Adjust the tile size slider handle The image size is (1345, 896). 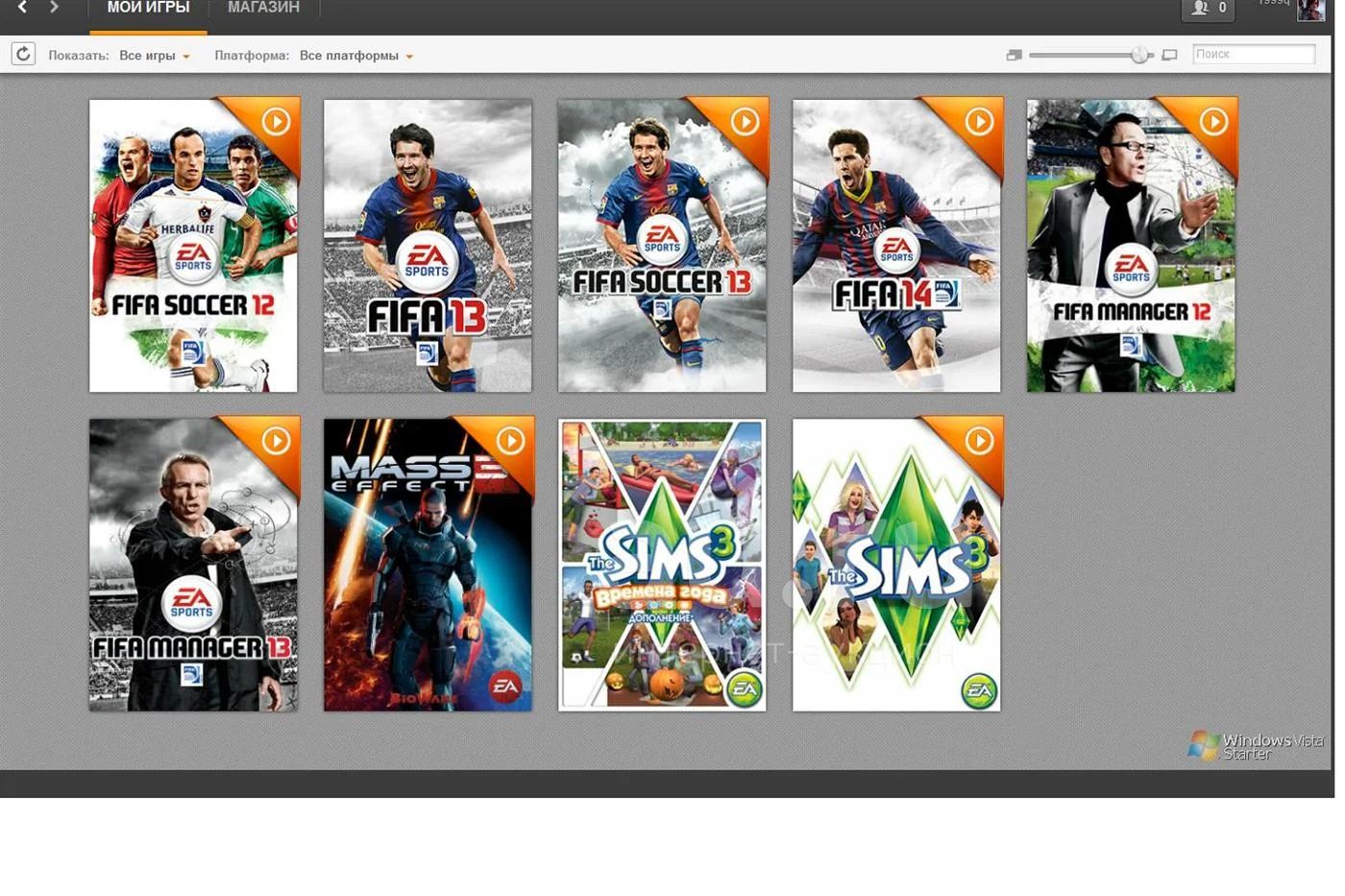pos(1139,56)
